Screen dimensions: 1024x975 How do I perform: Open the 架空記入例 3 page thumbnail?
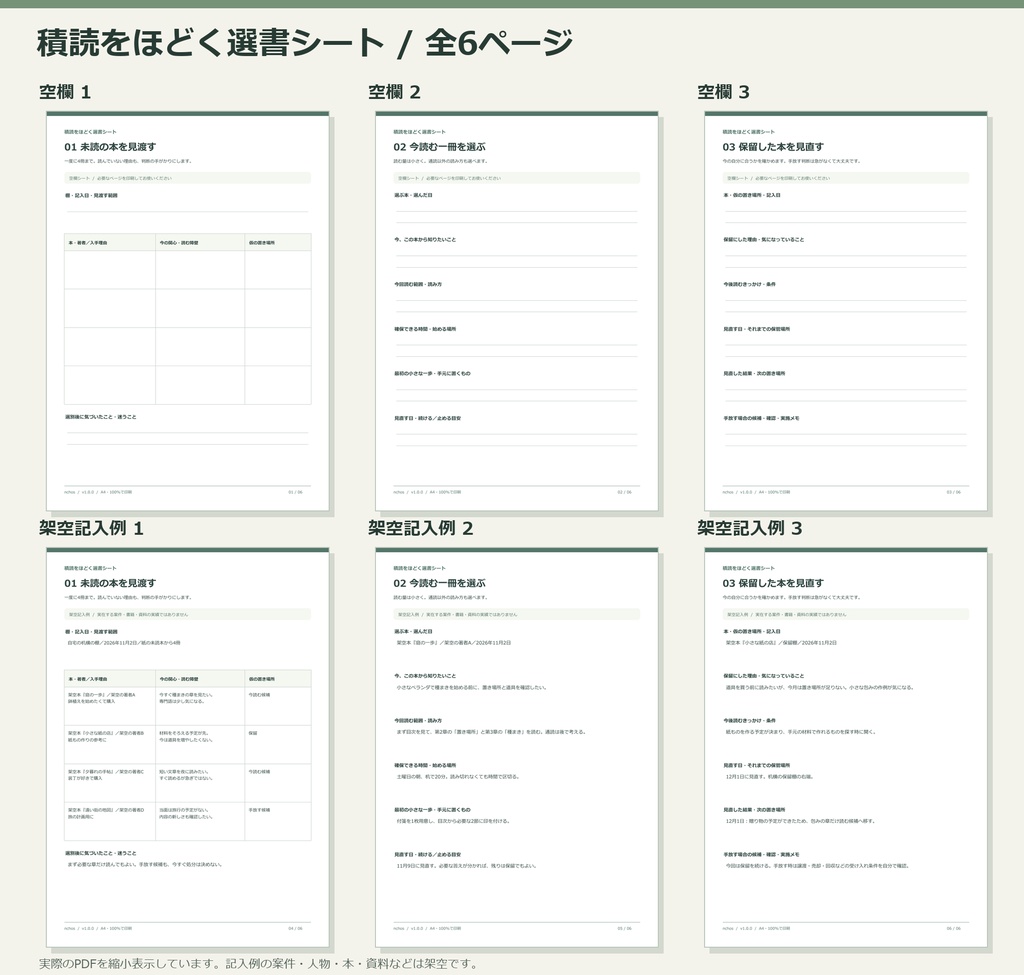pyautogui.click(x=846, y=747)
